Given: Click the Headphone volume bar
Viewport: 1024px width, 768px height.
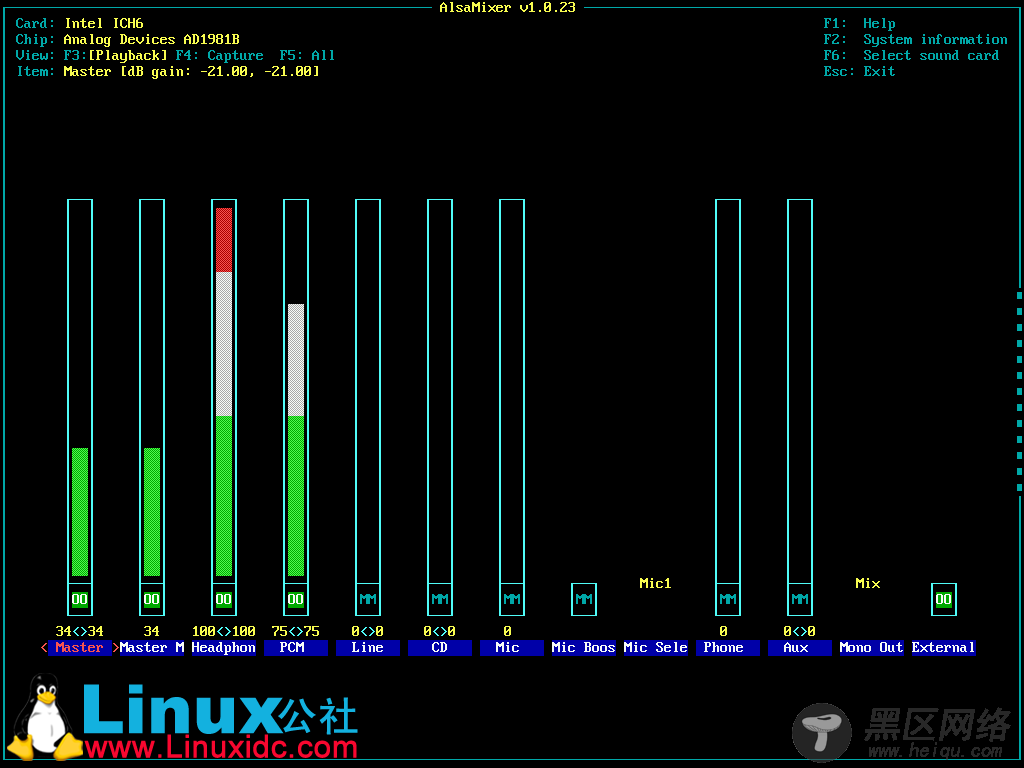Looking at the screenshot, I should point(224,391).
